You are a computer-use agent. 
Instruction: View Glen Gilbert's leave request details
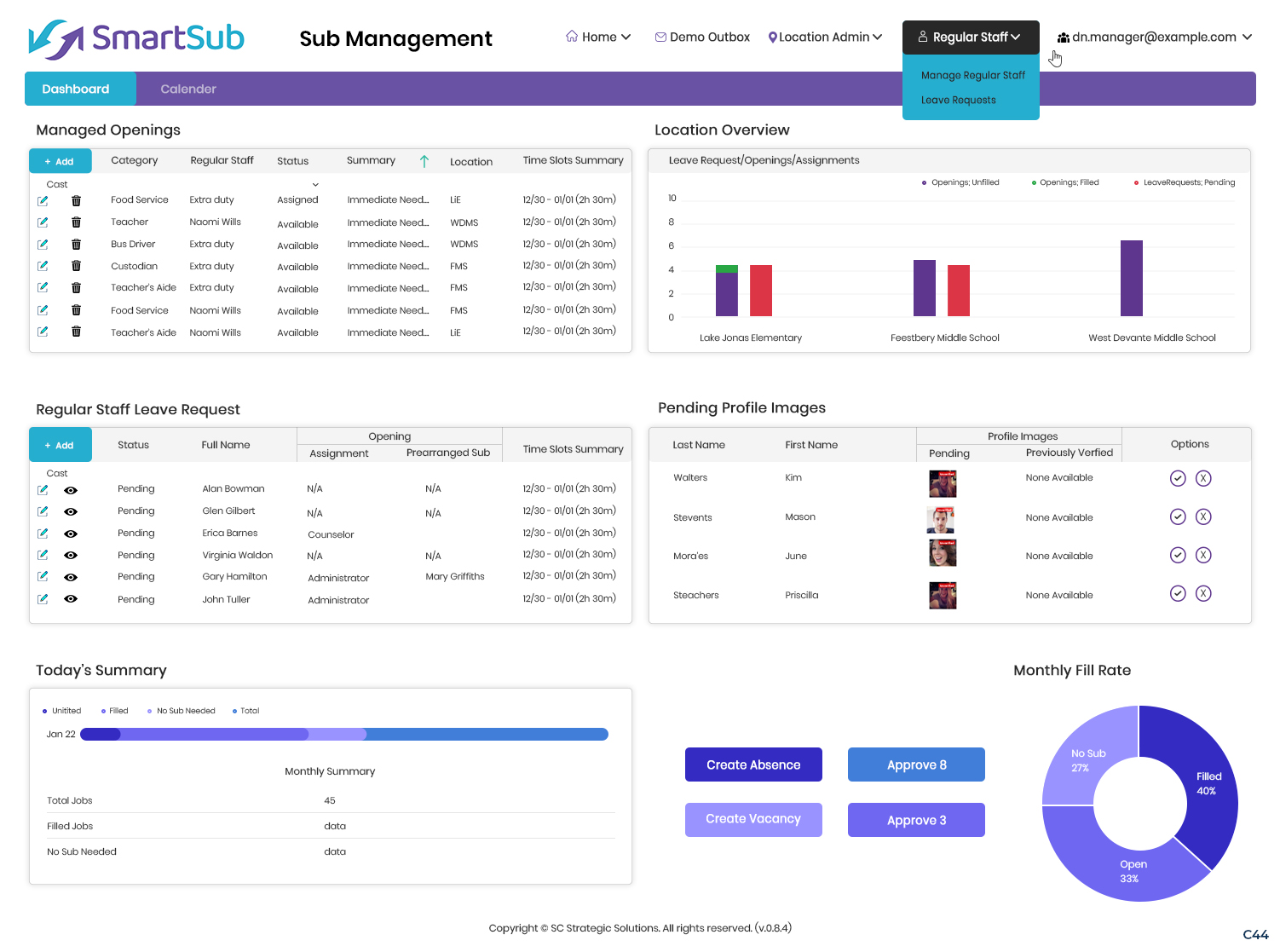point(71,511)
